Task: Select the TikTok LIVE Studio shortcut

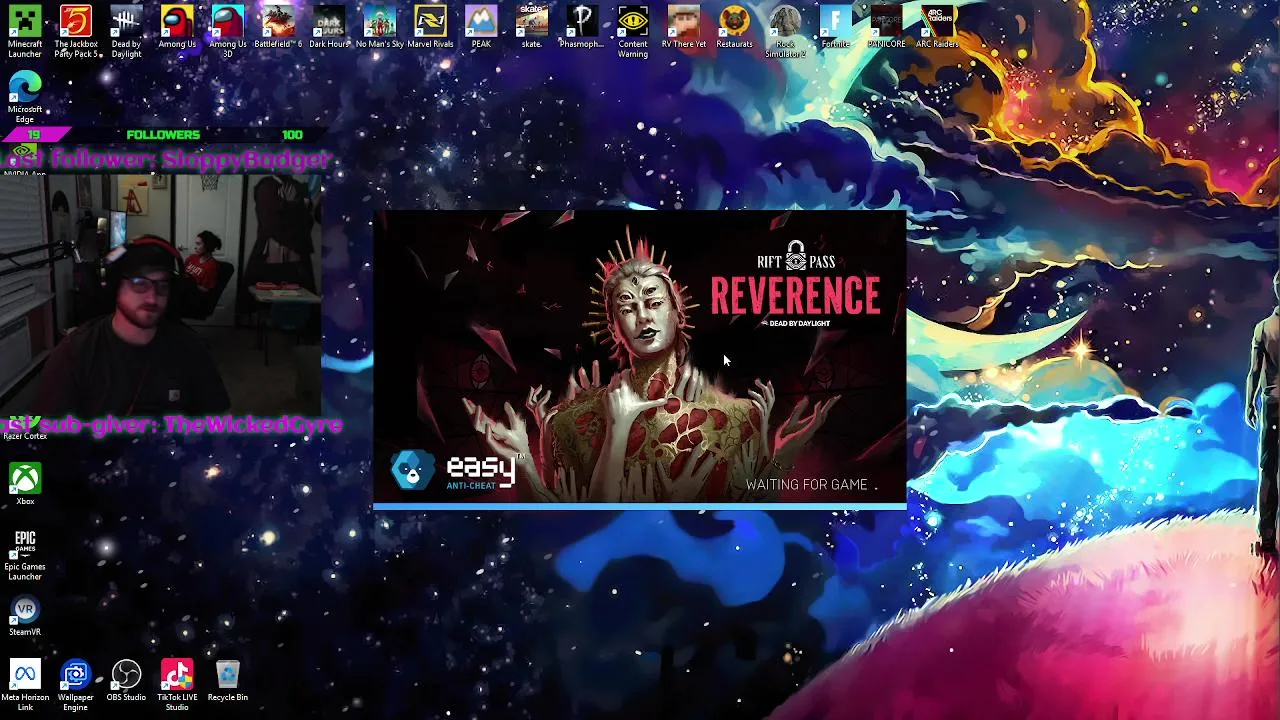Action: pos(177,685)
